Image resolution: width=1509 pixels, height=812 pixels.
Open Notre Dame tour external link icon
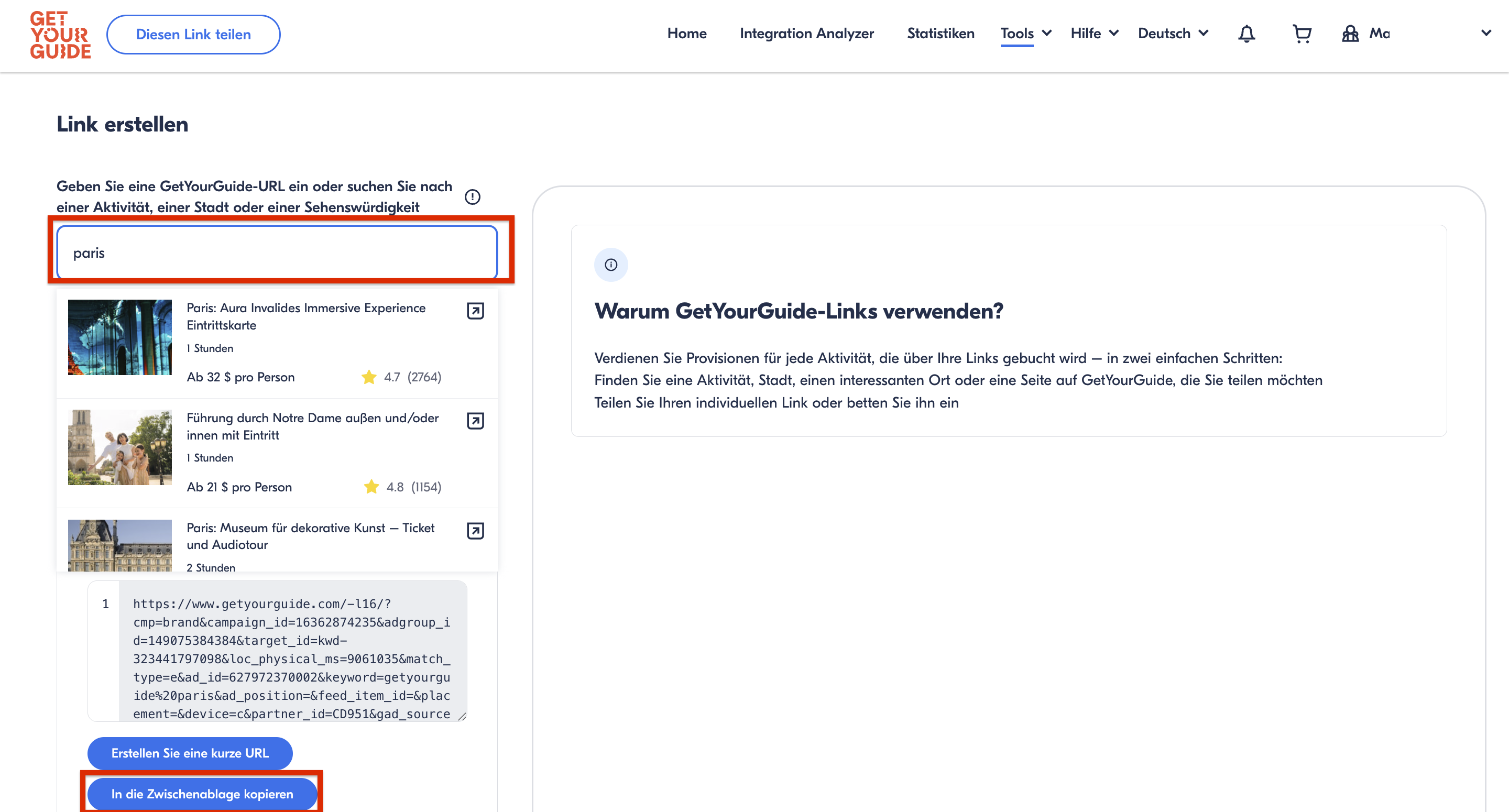point(475,421)
